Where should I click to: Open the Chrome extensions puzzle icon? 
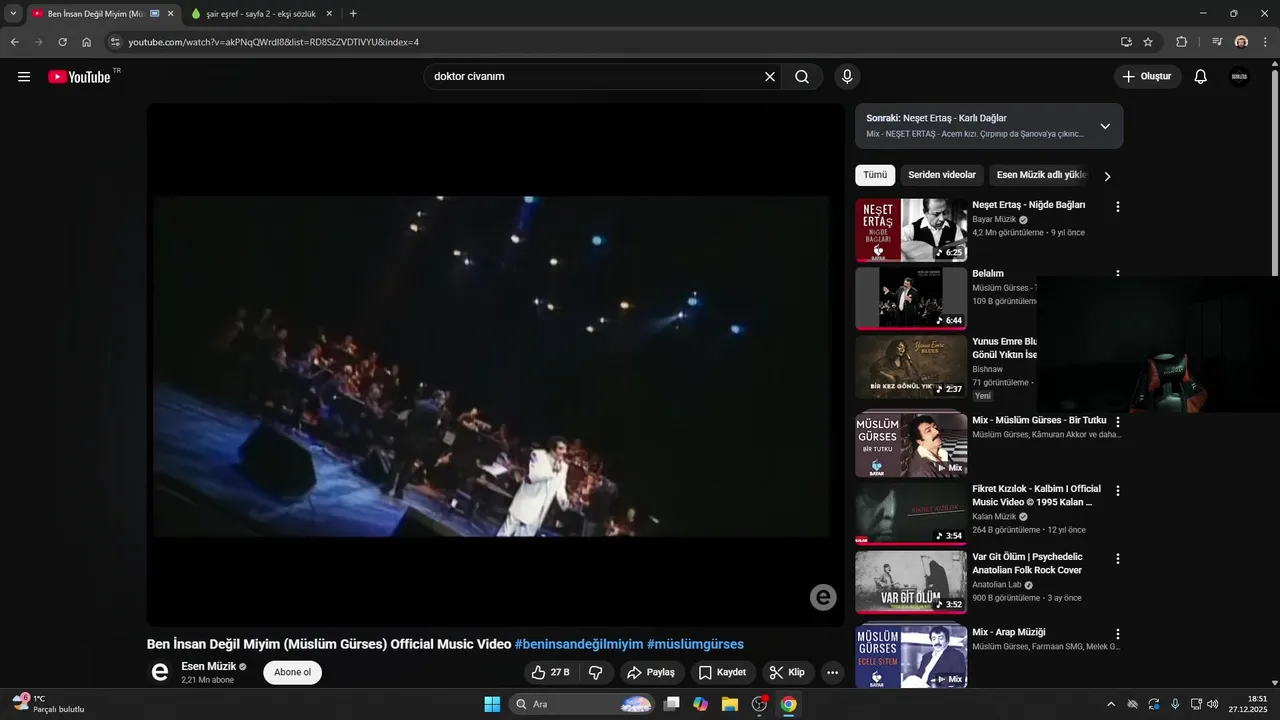pos(1182,42)
